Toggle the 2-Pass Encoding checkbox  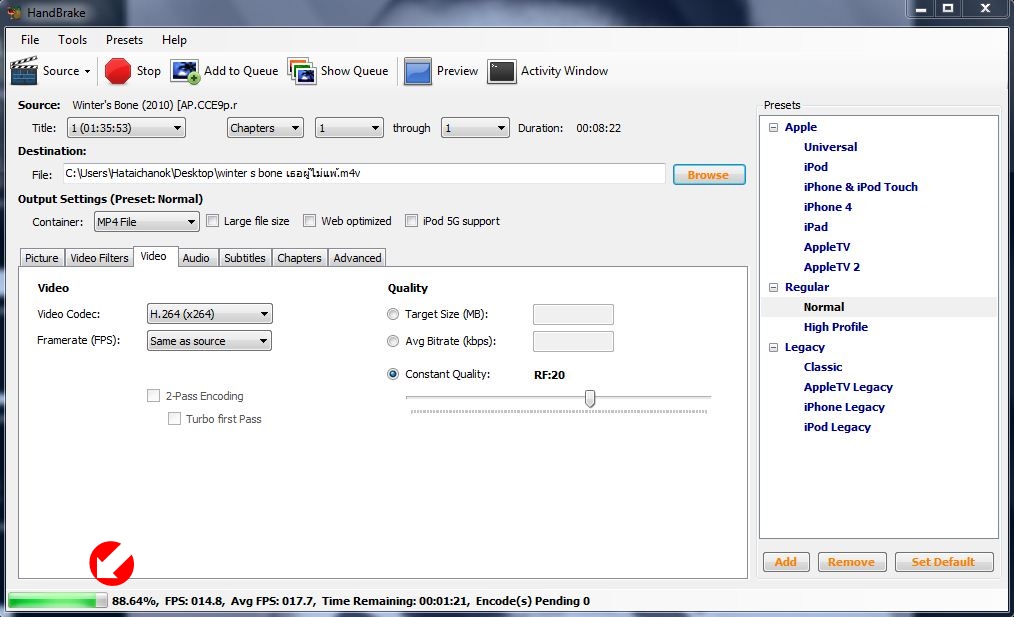pyautogui.click(x=153, y=395)
